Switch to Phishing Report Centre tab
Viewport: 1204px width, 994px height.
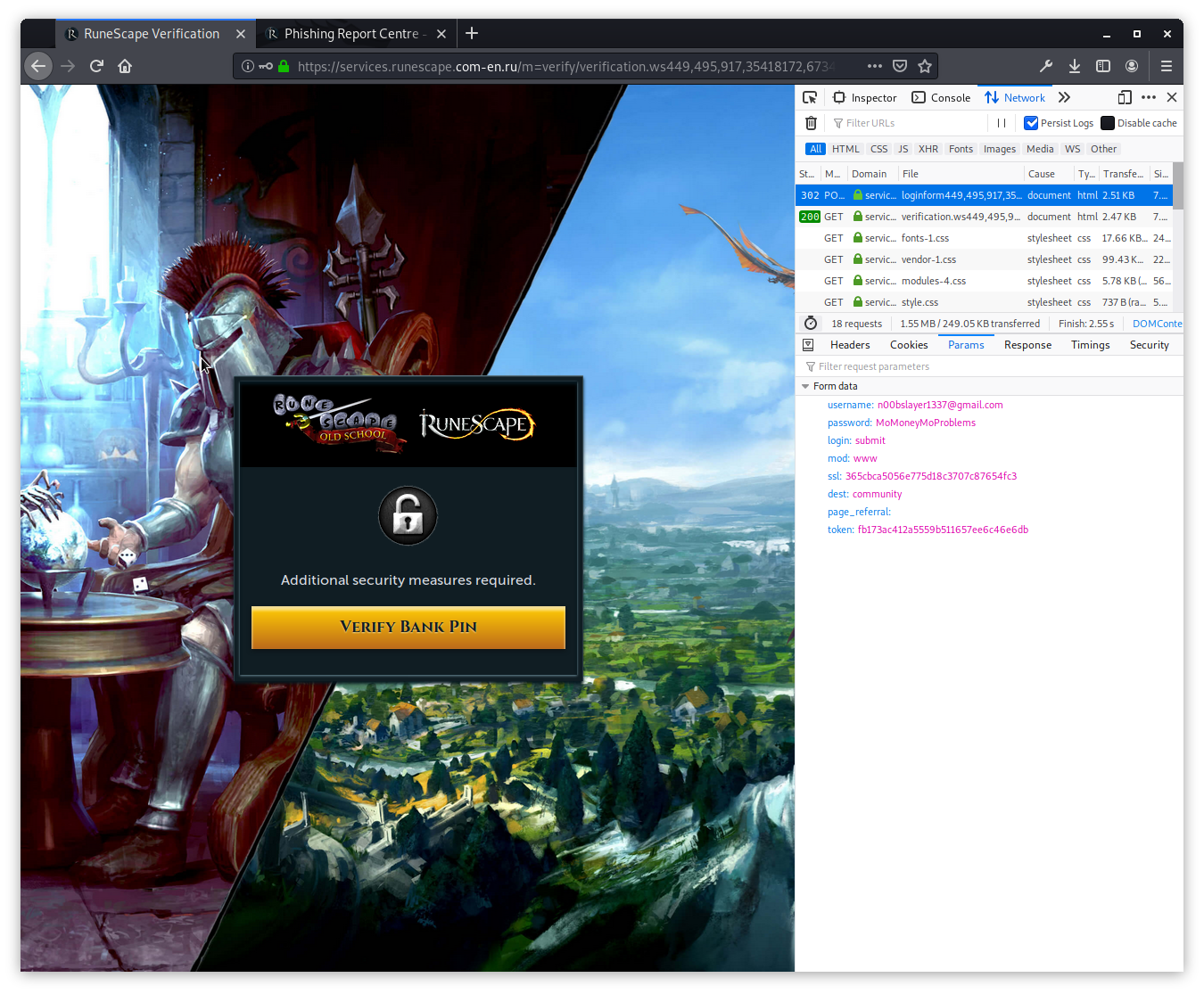click(356, 34)
